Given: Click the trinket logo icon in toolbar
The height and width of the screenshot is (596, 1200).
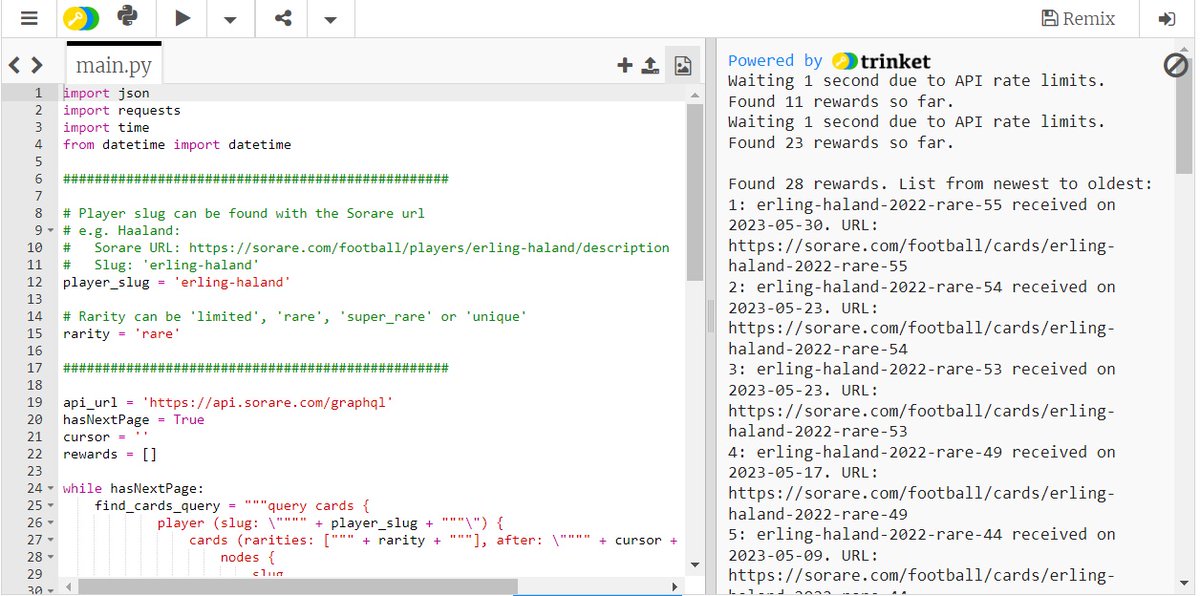Looking at the screenshot, I should 80,18.
